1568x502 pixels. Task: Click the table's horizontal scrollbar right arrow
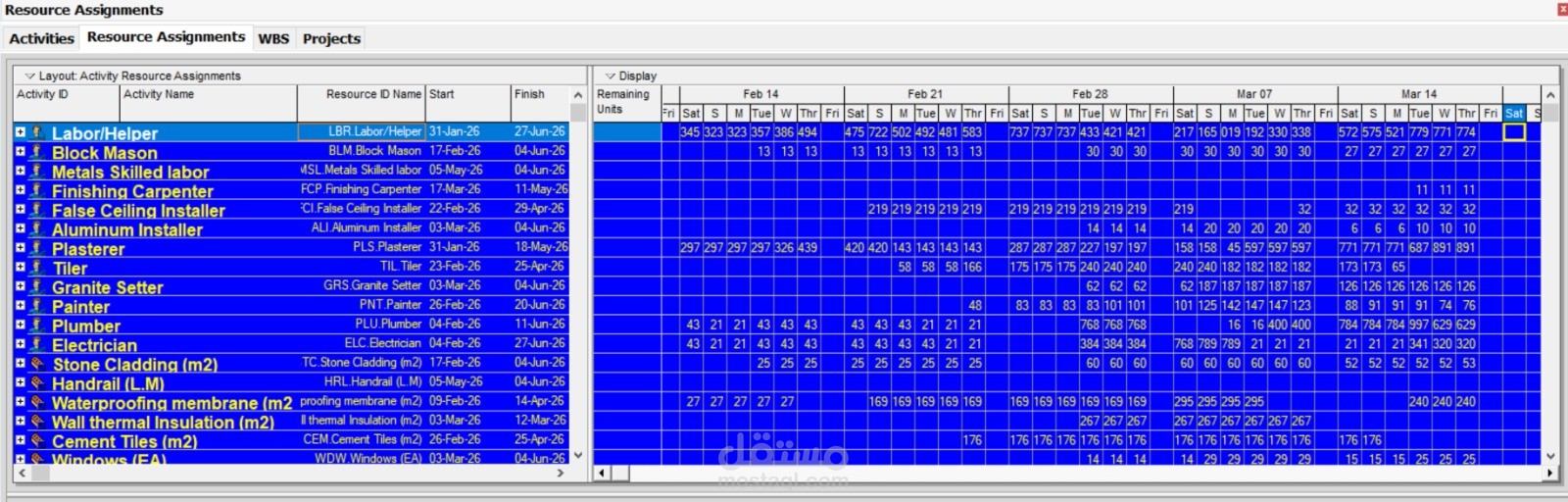pyautogui.click(x=560, y=473)
